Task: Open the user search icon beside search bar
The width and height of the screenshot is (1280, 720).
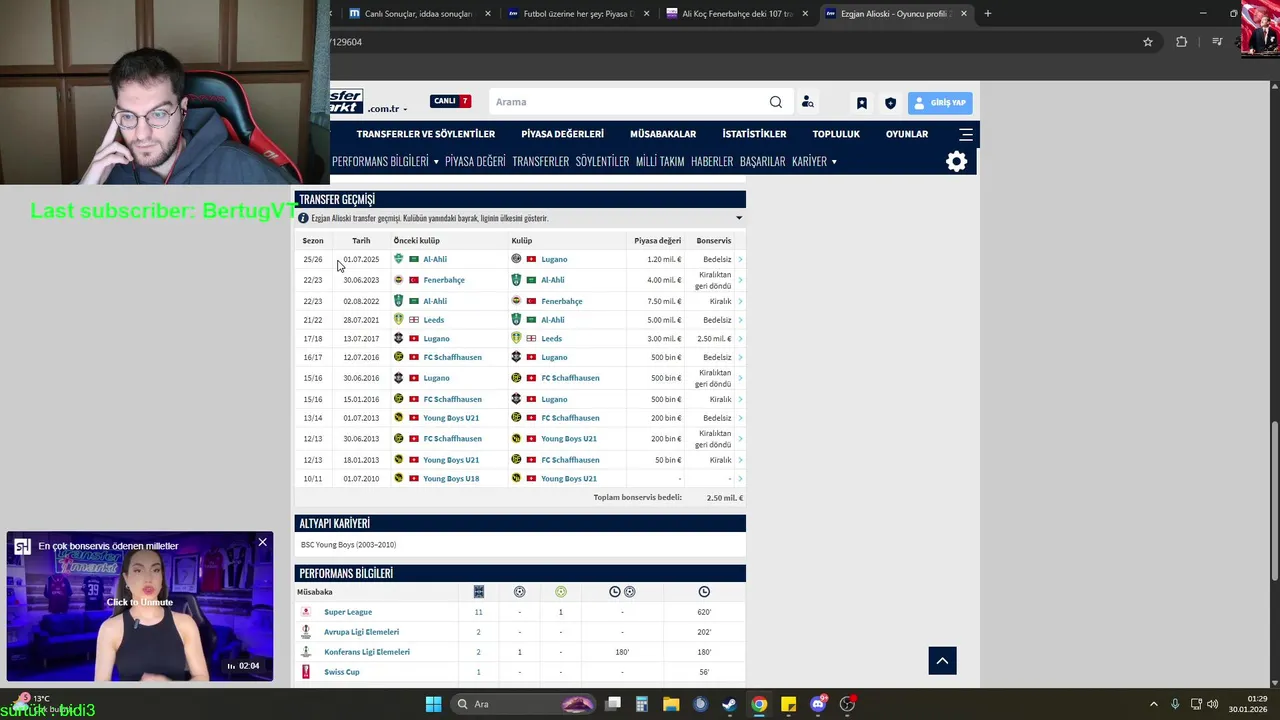Action: tap(808, 102)
